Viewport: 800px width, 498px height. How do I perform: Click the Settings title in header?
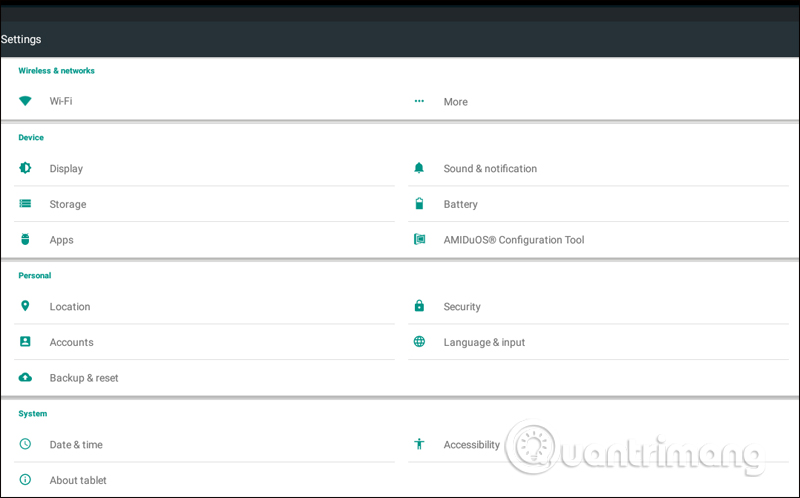tap(21, 39)
